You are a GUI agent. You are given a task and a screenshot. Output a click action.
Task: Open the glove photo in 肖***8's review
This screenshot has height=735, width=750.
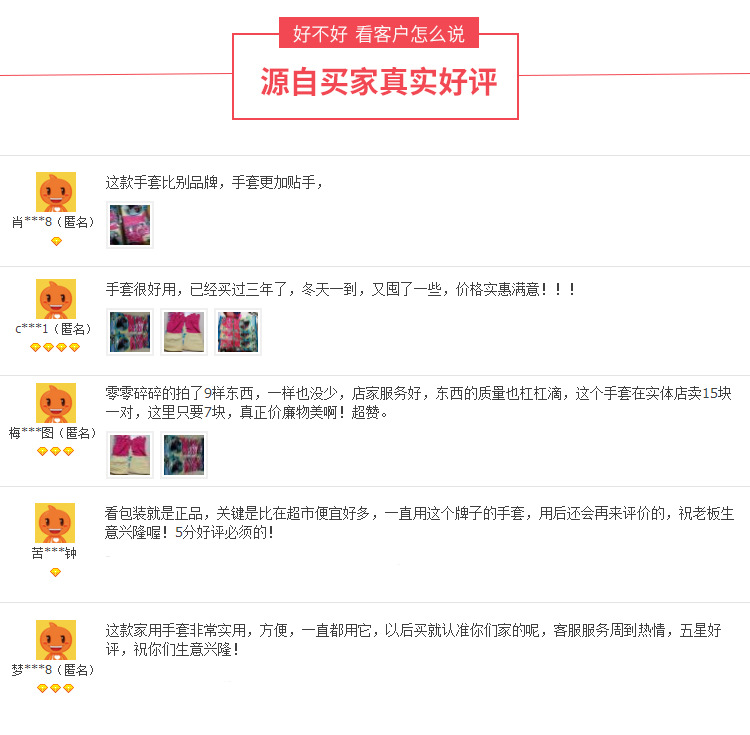pos(130,225)
